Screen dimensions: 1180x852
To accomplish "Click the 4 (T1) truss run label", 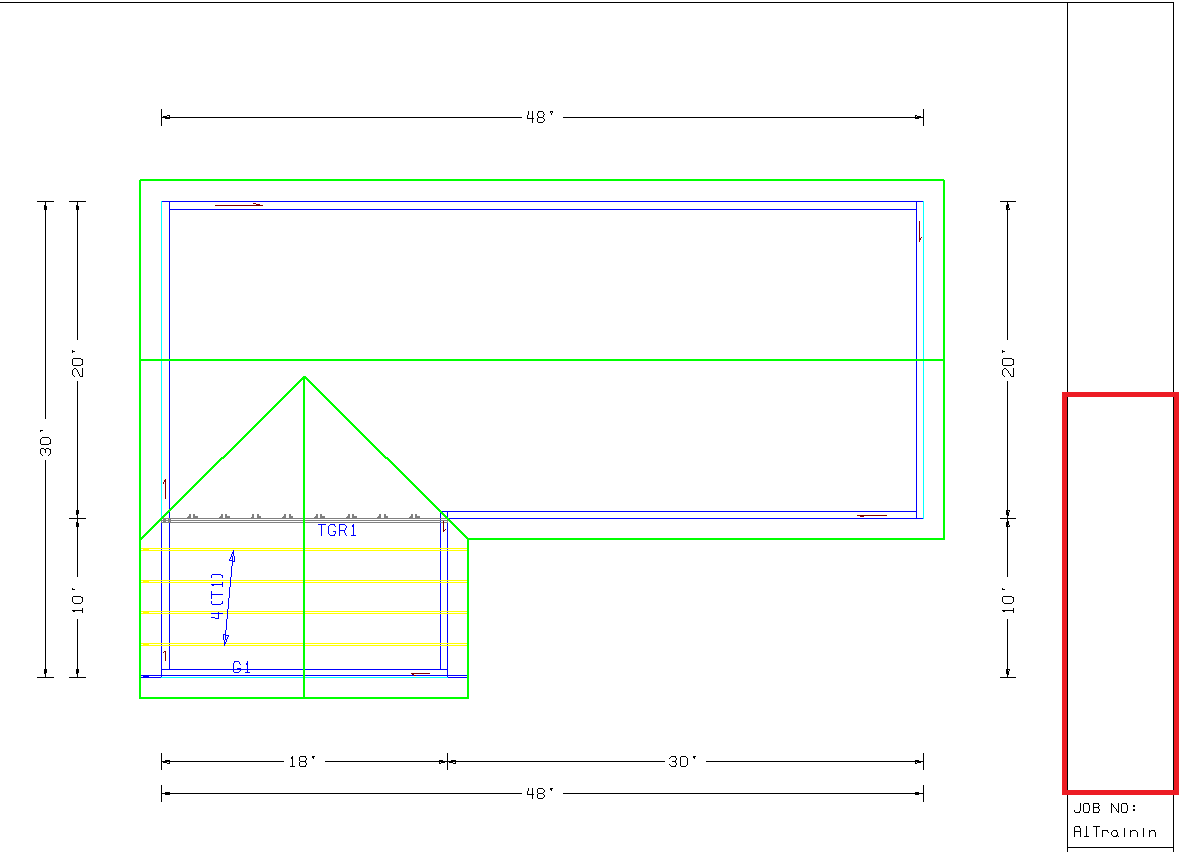I will pyautogui.click(x=217, y=597).
